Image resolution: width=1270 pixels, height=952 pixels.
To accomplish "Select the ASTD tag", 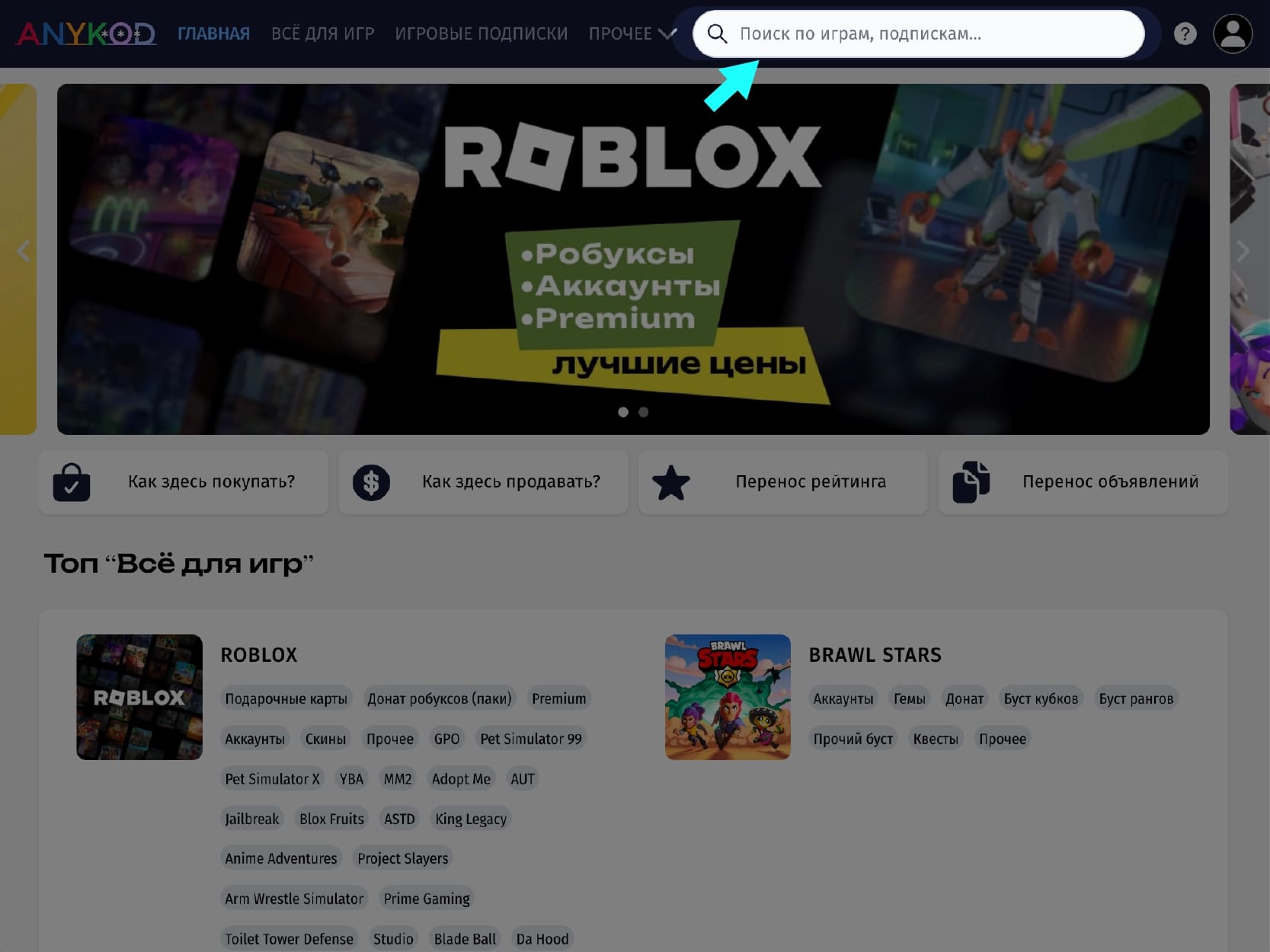I will (x=399, y=819).
